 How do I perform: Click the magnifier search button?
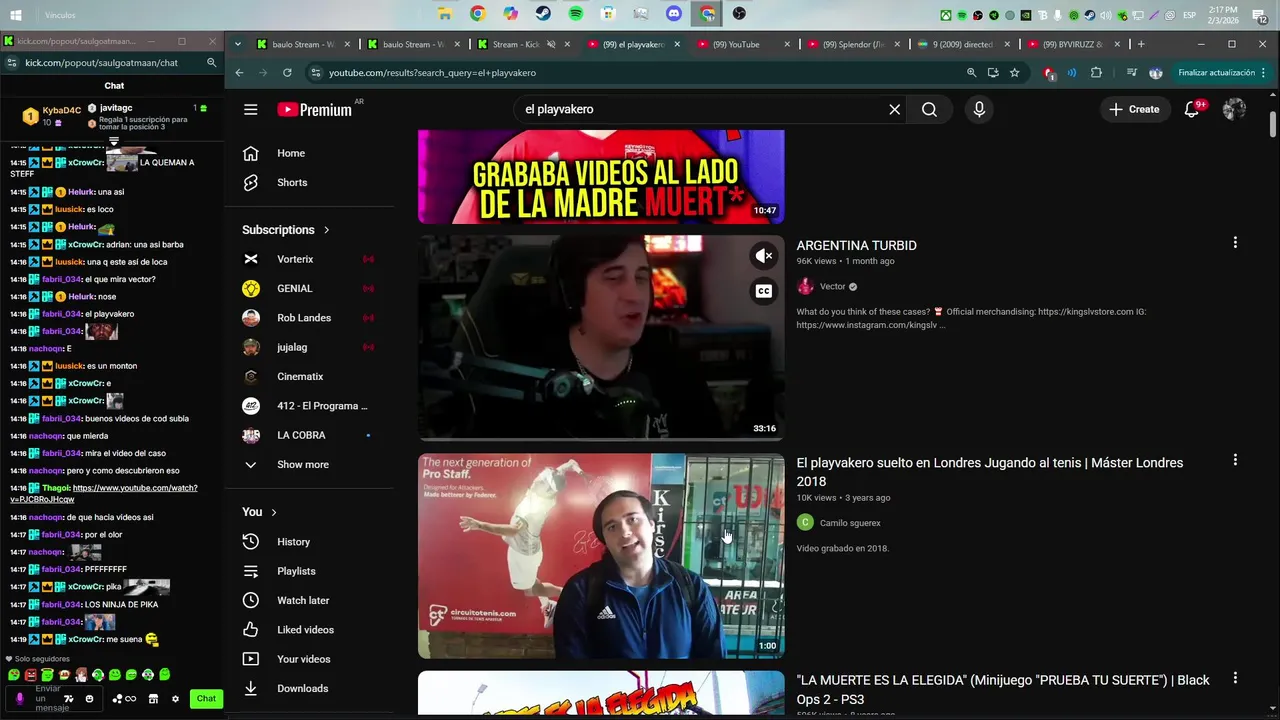pos(930,109)
